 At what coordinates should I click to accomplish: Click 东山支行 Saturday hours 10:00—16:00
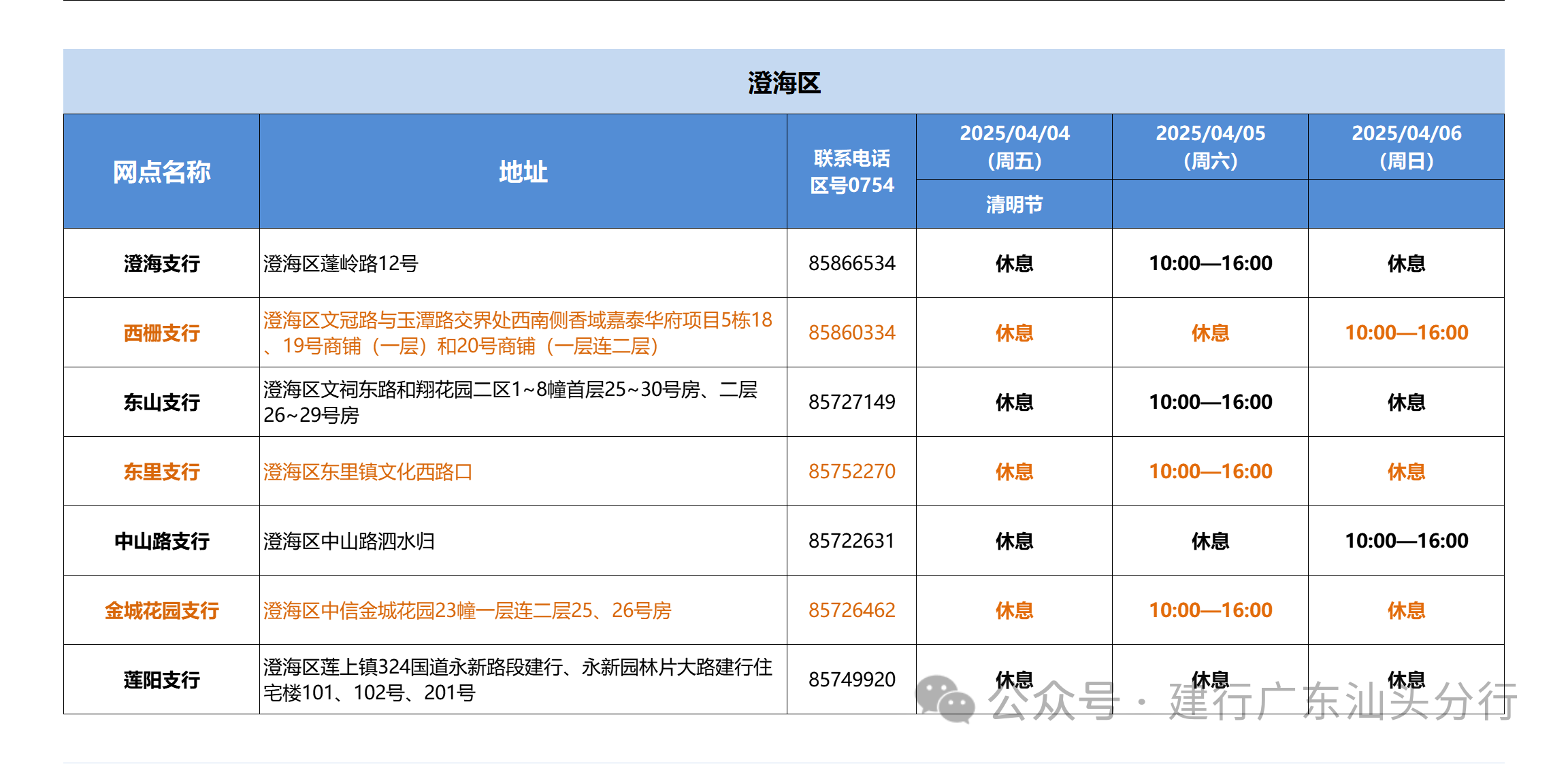[x=1210, y=402]
